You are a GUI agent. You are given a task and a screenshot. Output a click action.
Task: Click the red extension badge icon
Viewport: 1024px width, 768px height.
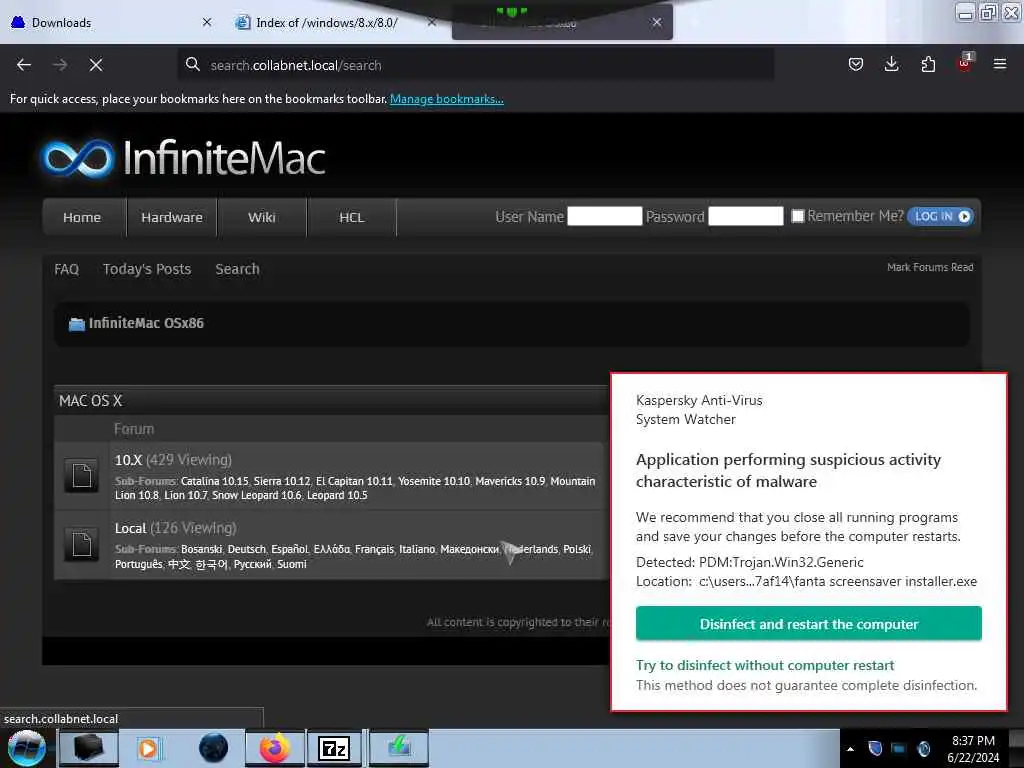(x=965, y=63)
